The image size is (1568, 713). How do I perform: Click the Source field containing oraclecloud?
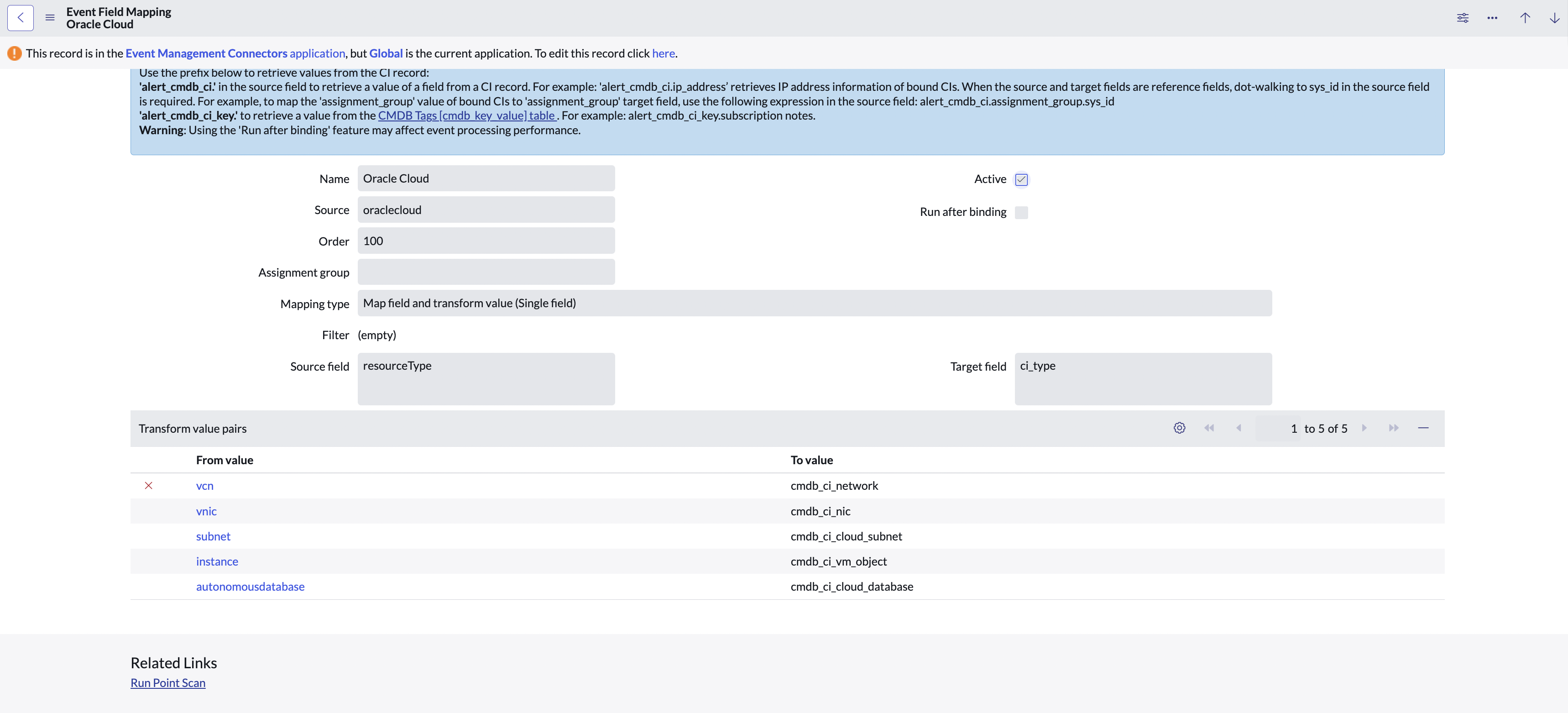(486, 210)
